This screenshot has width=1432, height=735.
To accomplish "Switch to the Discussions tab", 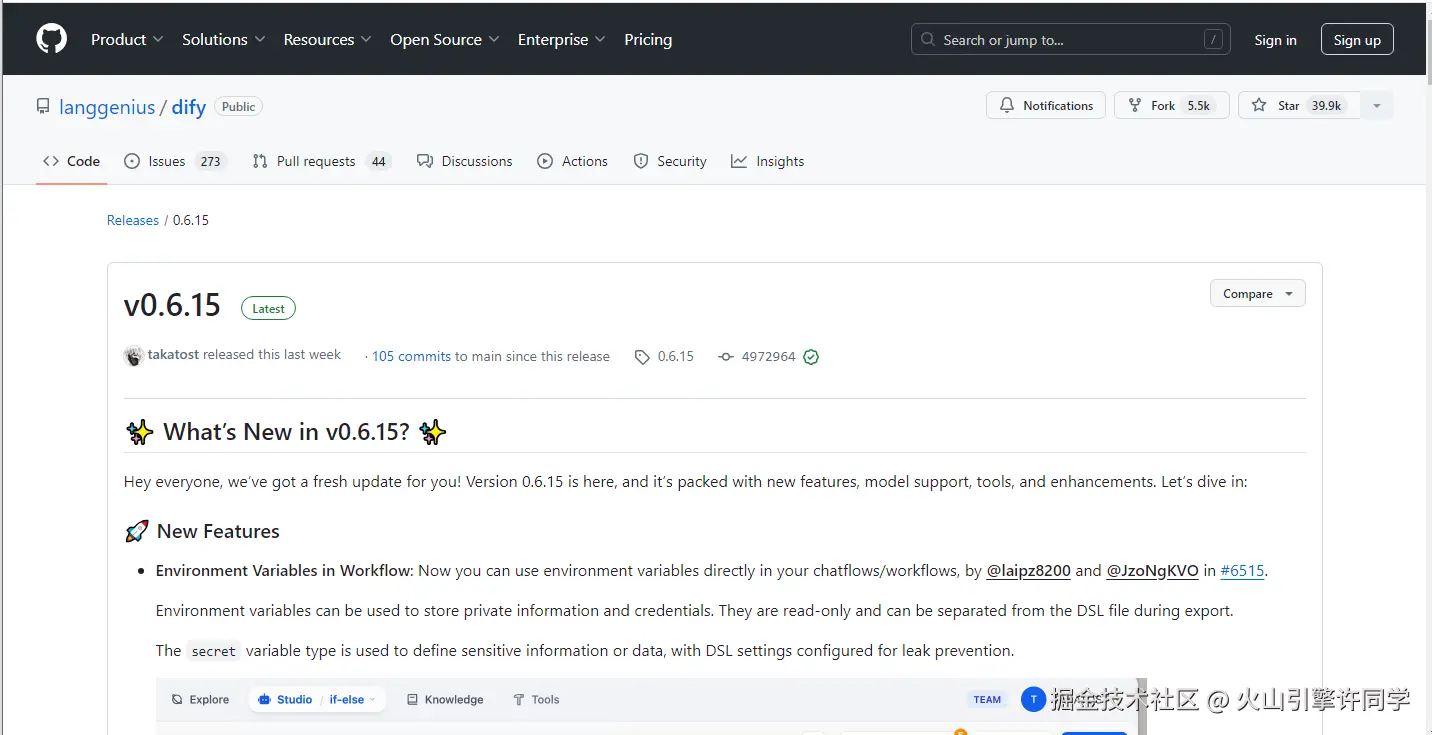I will (x=464, y=161).
